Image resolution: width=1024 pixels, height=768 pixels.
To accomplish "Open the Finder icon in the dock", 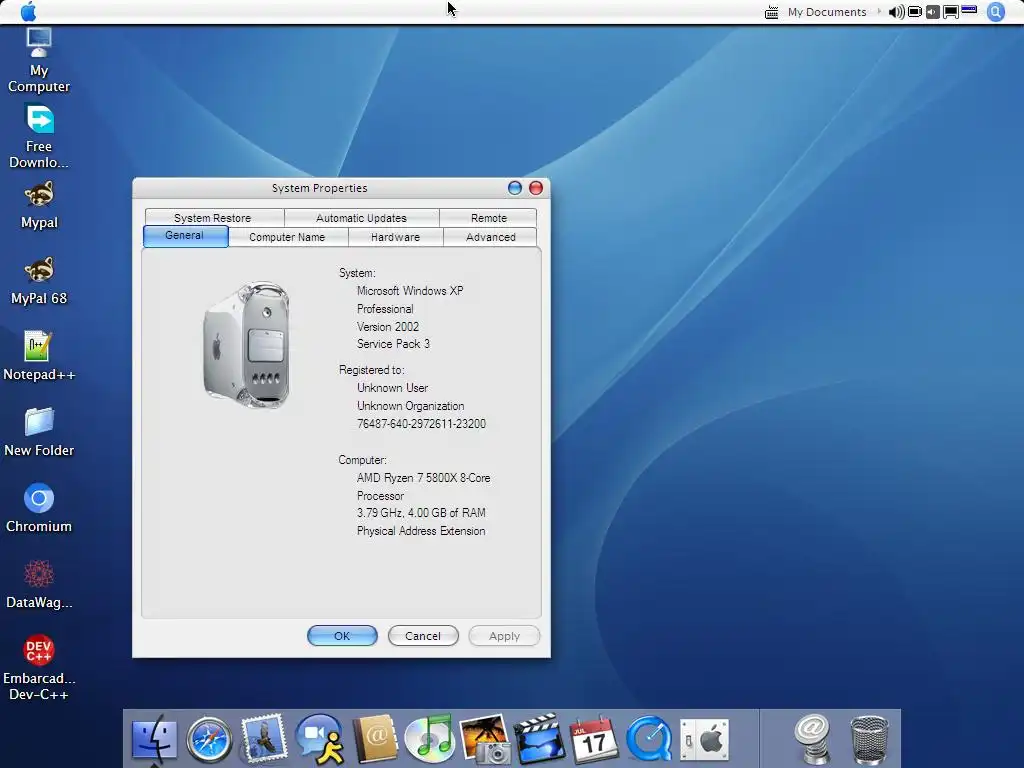I will [154, 740].
